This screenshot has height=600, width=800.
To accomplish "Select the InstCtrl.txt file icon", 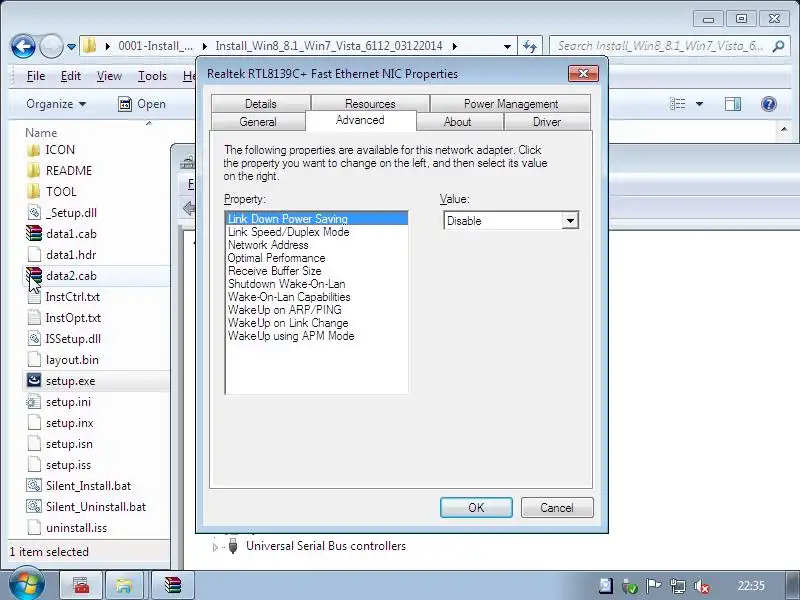I will tap(34, 297).
